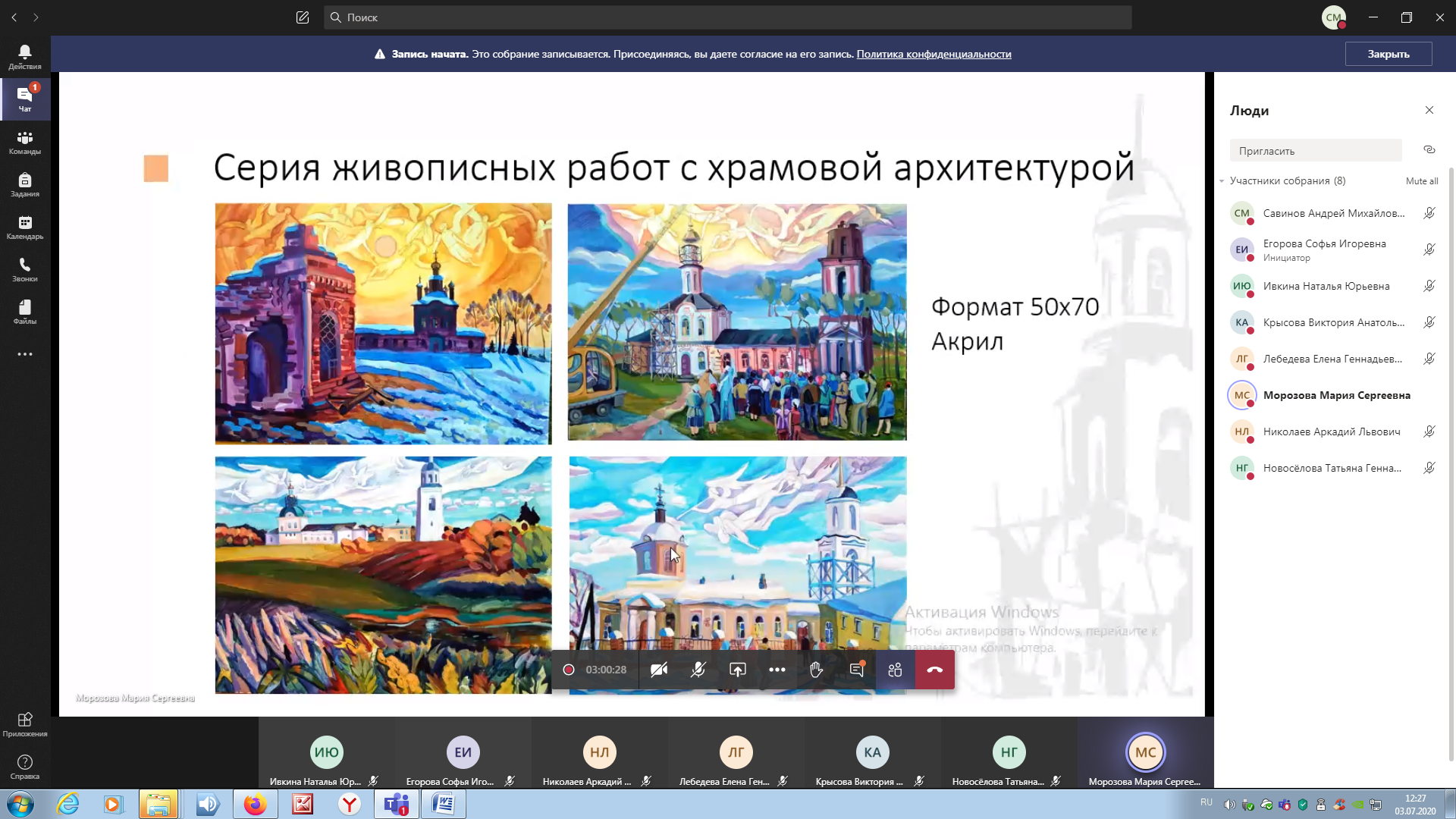Select the МС Морозова Мария video tile

(x=1146, y=753)
